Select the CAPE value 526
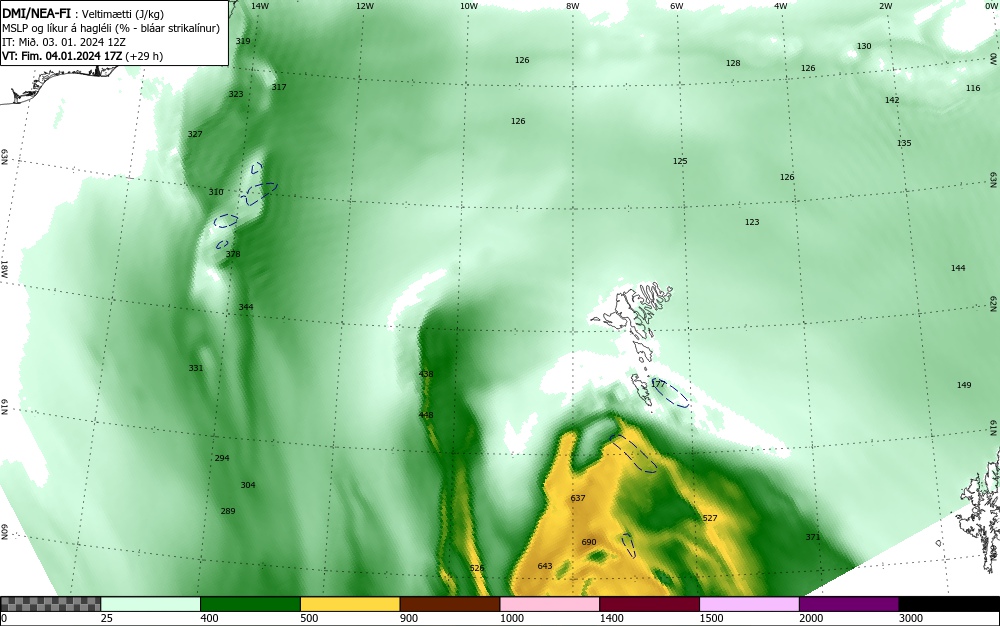The height and width of the screenshot is (626, 1000). click(477, 568)
